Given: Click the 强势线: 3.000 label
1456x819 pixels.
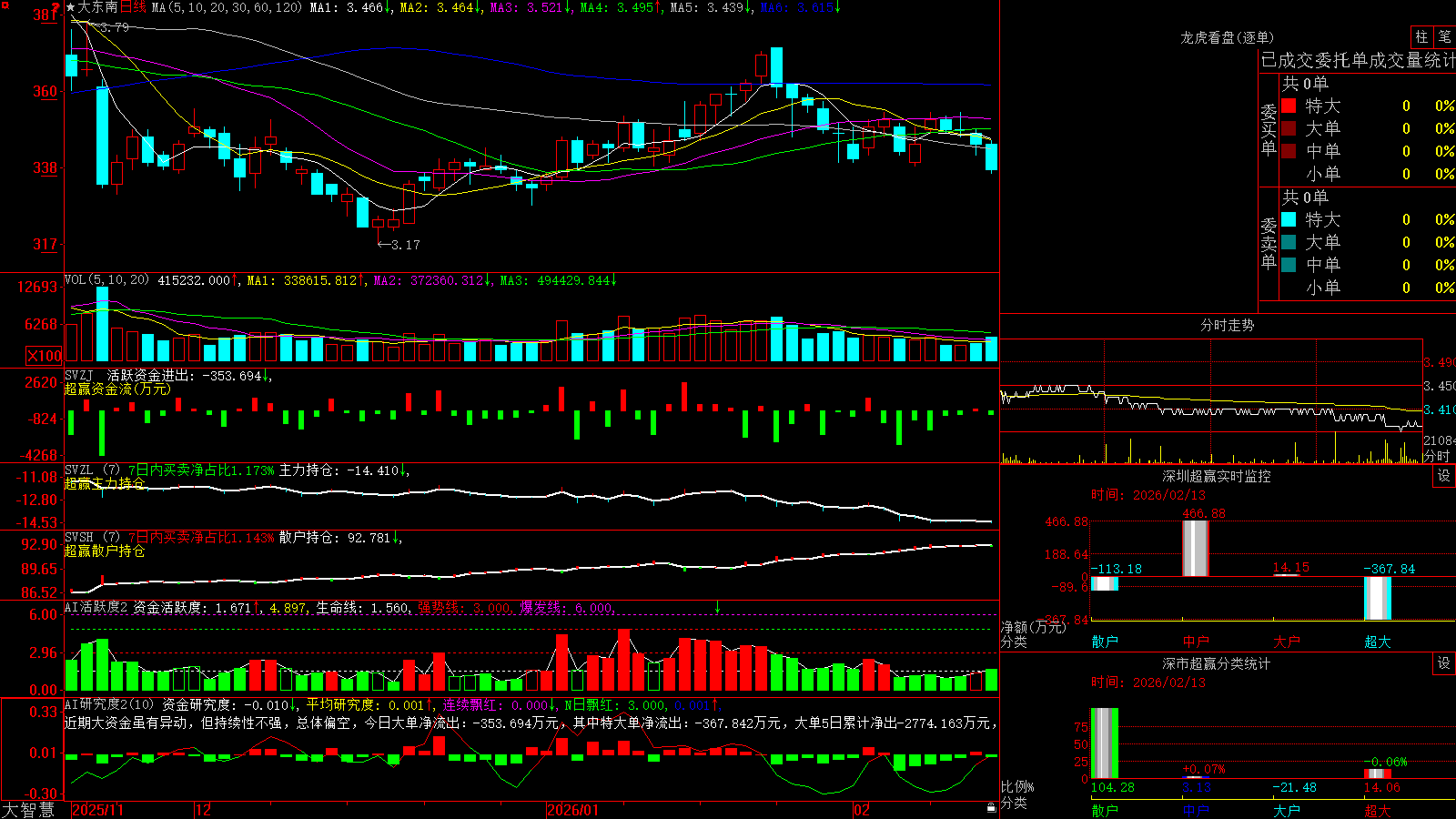Looking at the screenshot, I should click(x=465, y=607).
